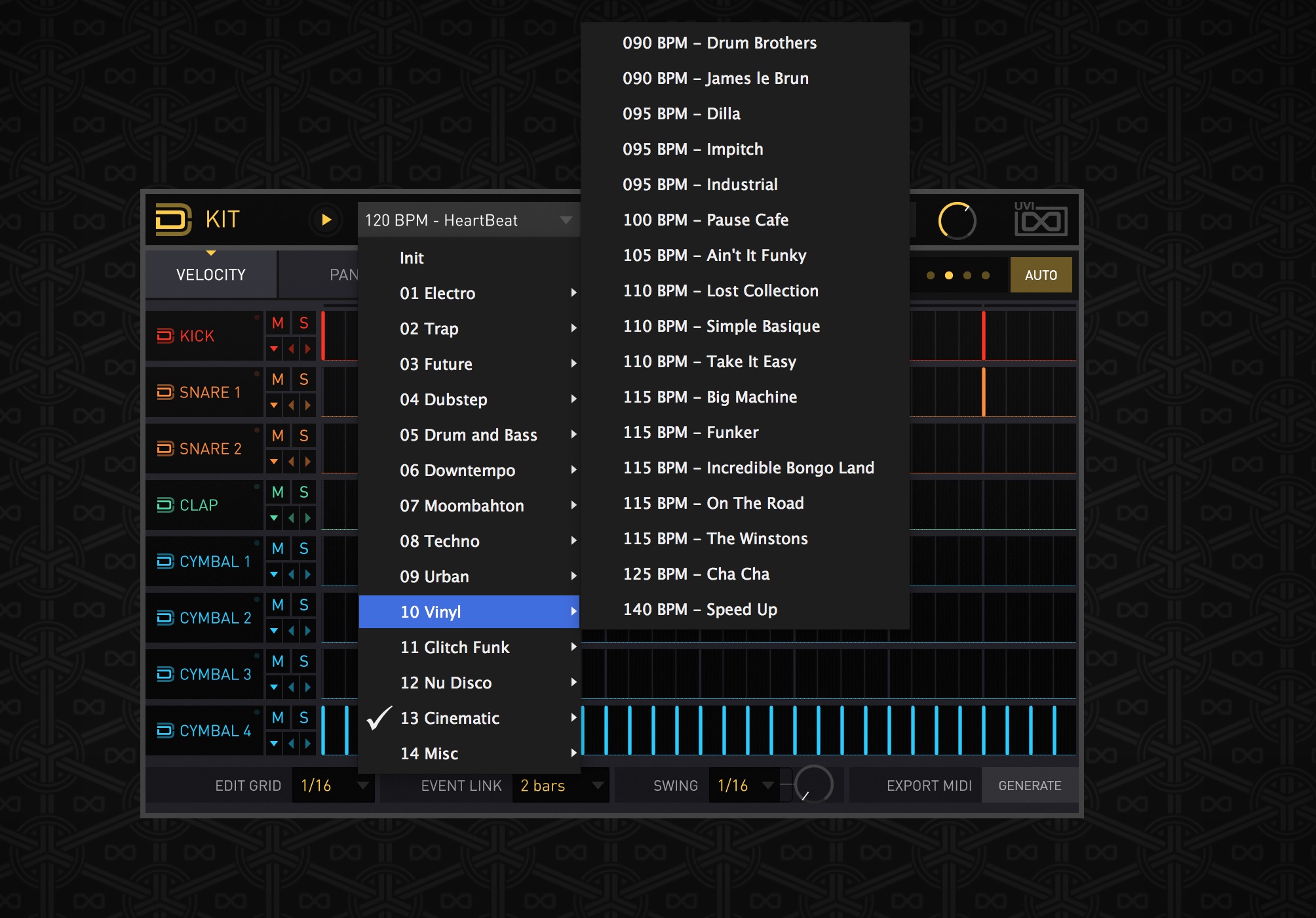1316x918 pixels.
Task: Select the CYMBAL 2 track icon
Action: coord(165,618)
